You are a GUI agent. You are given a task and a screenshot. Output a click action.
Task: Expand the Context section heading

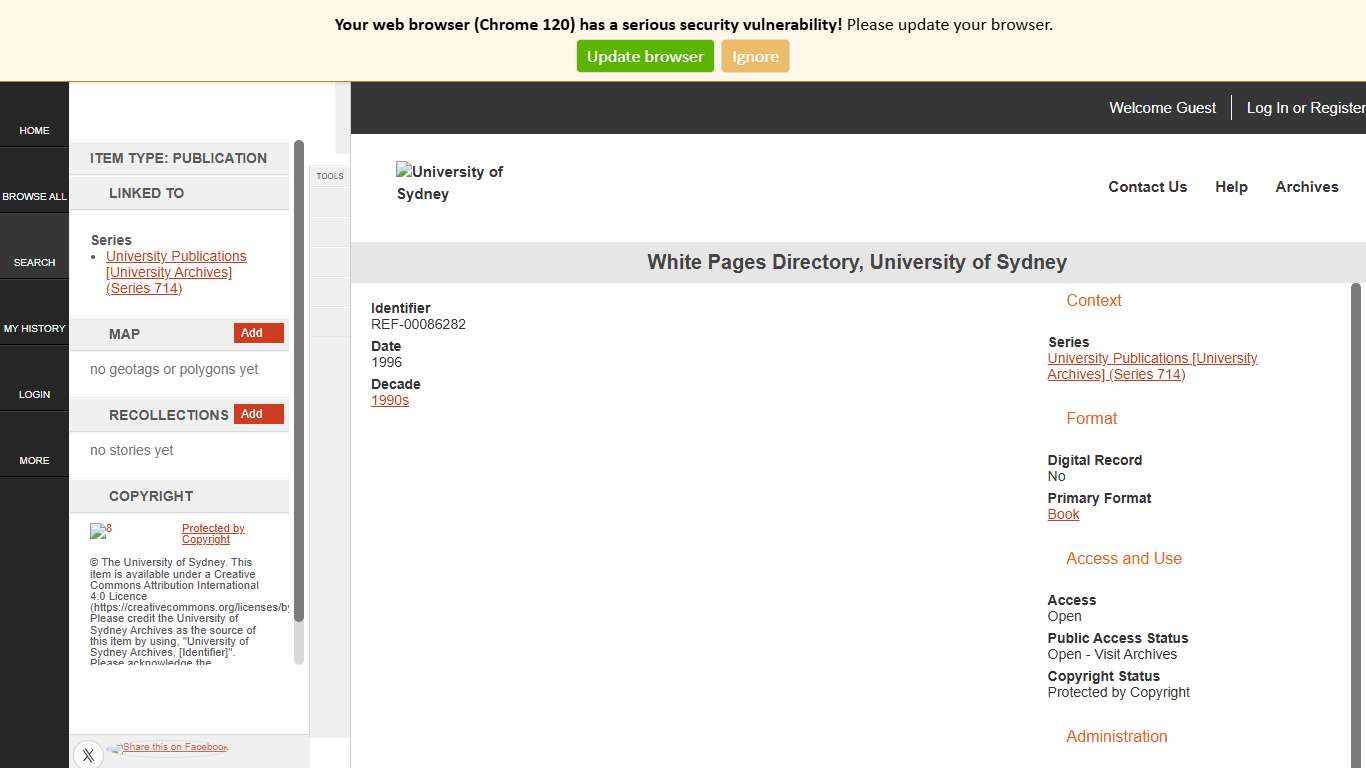[1094, 300]
